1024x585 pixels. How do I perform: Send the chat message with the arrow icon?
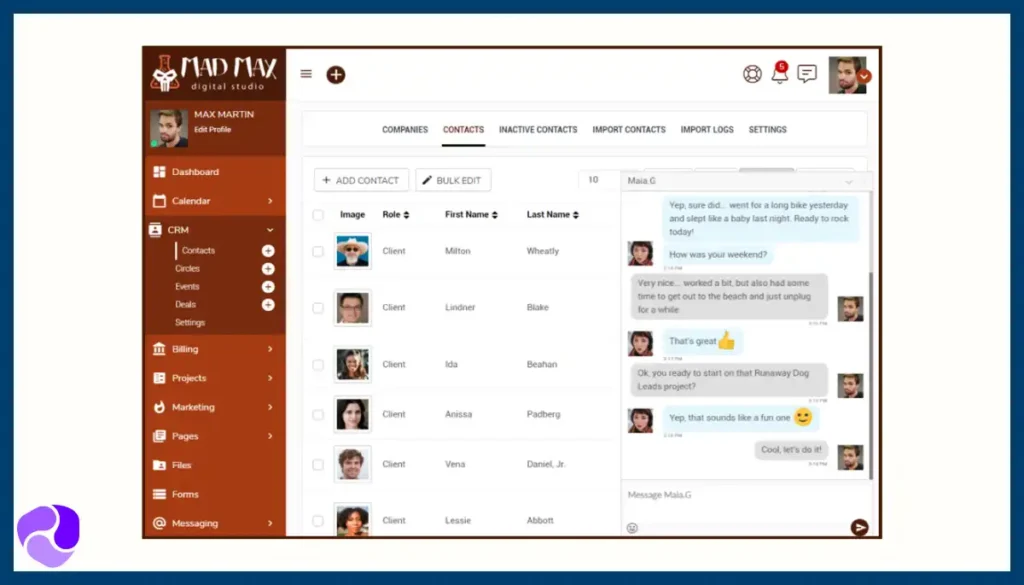(858, 527)
